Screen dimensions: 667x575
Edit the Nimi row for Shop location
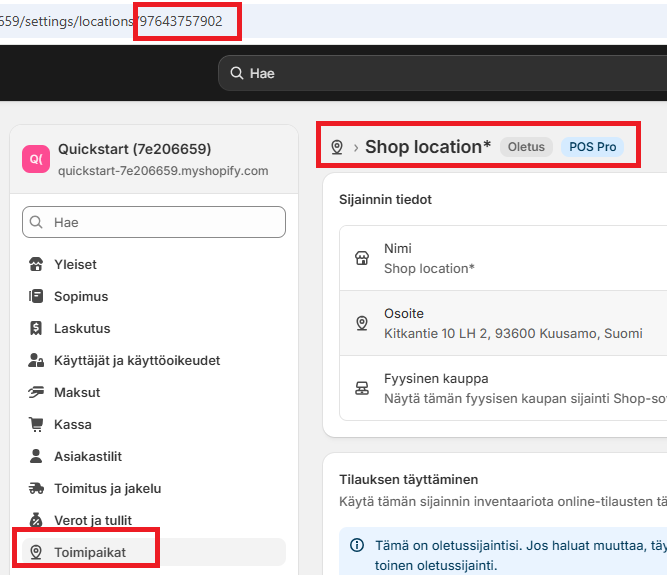(500, 258)
